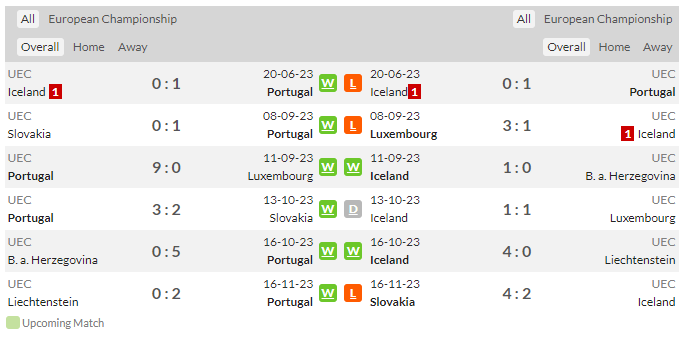Open the 9:0 Portugal Luxembourg score
Viewport: 685px width, 361px height.
pos(166,167)
